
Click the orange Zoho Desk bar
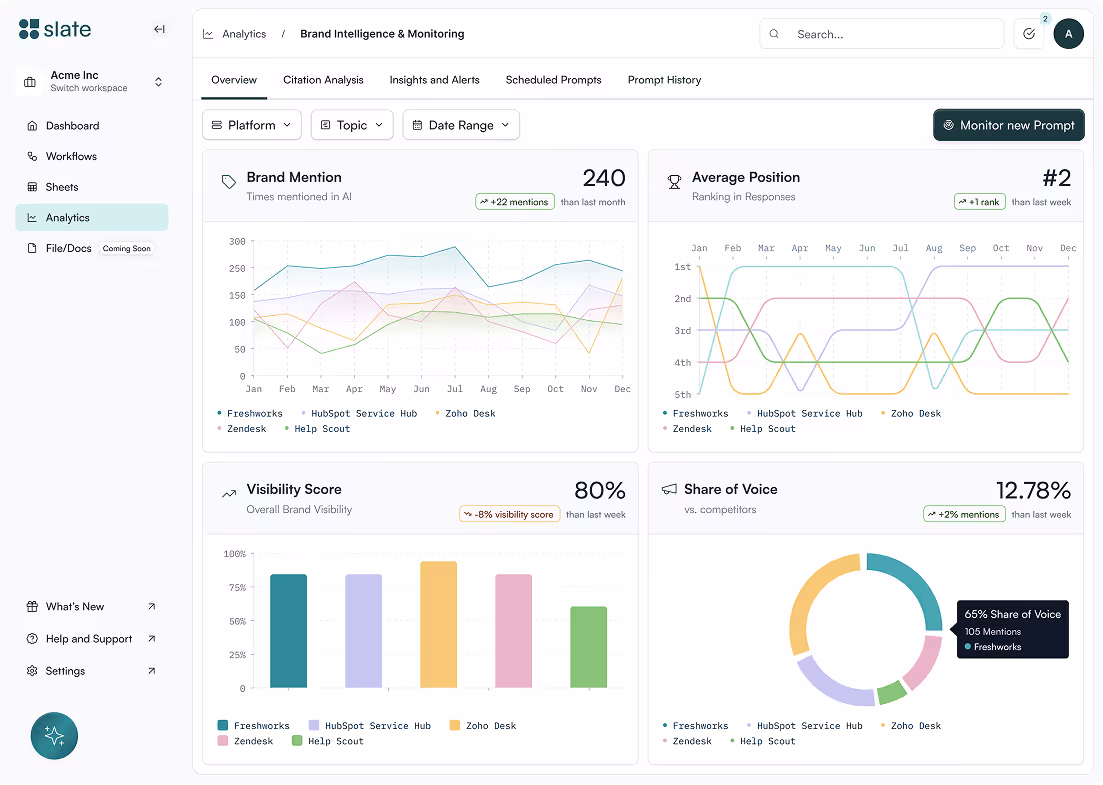click(438, 625)
